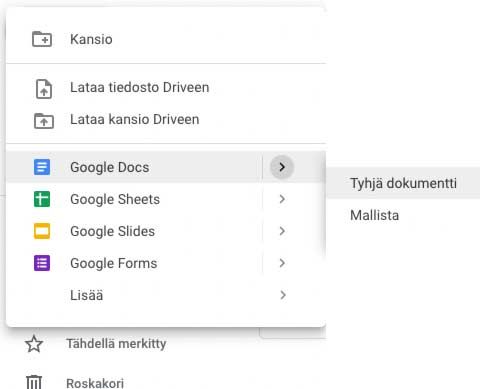Screen dimensions: 480x389
Task: Click the file upload icon
Action: (x=44, y=89)
